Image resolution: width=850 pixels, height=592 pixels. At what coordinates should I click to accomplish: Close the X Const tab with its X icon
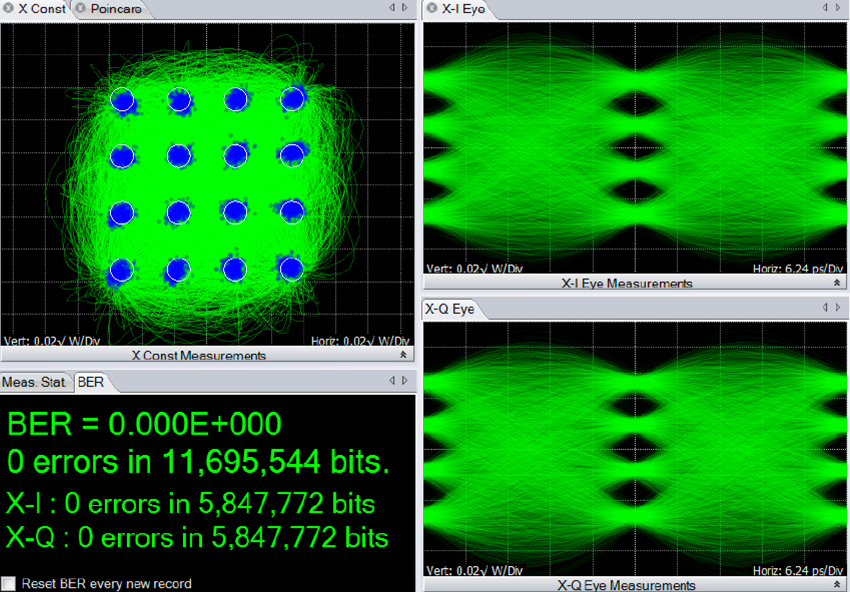[x=9, y=8]
